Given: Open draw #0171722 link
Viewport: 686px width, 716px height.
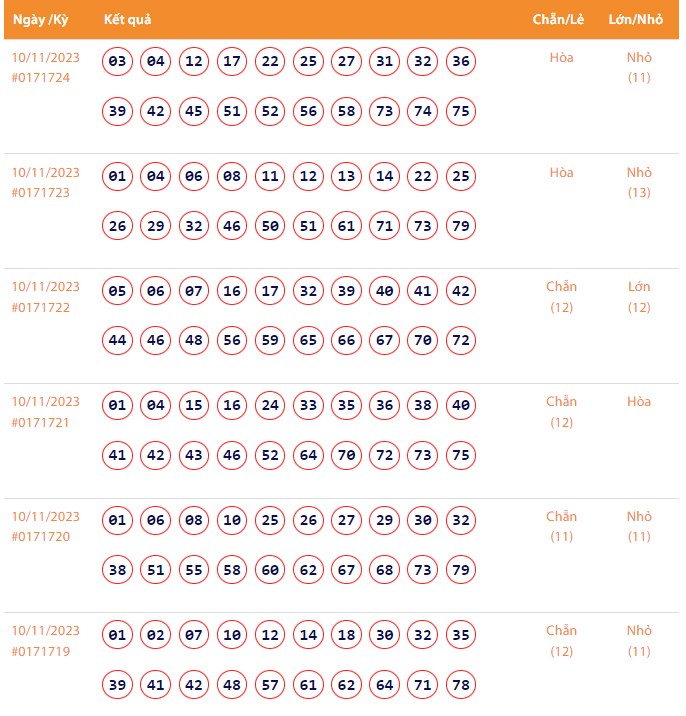Looking at the screenshot, I should click(x=41, y=307).
